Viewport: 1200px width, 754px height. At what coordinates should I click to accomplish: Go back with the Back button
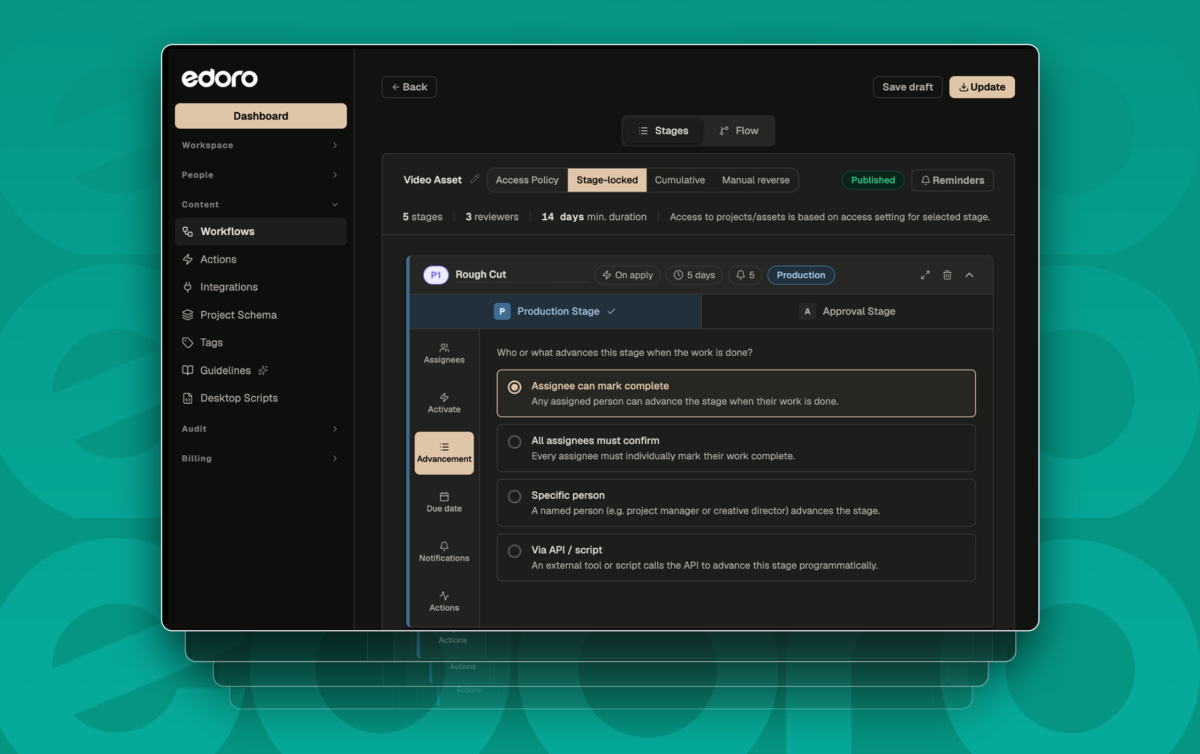tap(409, 87)
